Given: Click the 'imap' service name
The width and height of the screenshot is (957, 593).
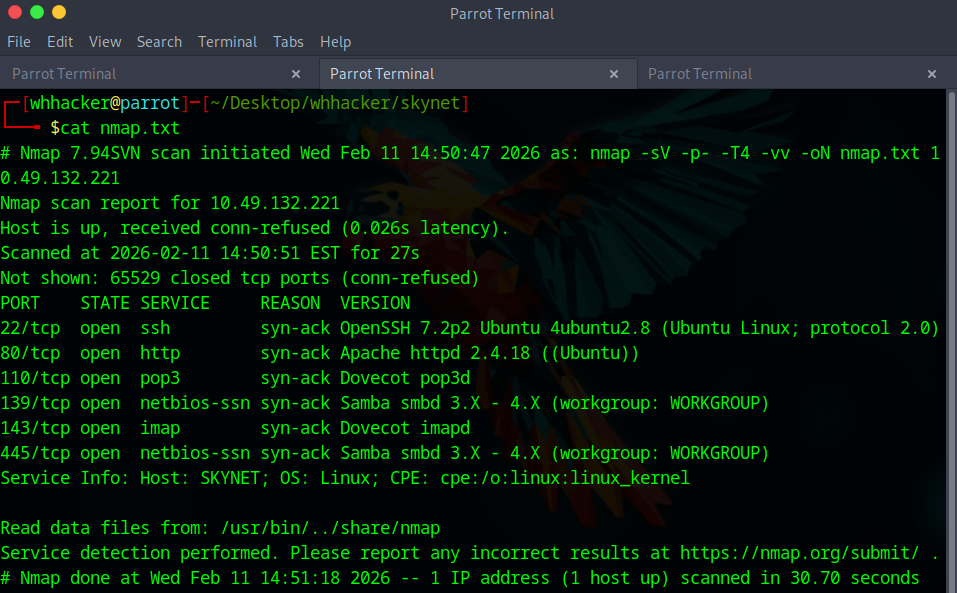Looking at the screenshot, I should [x=160, y=428].
